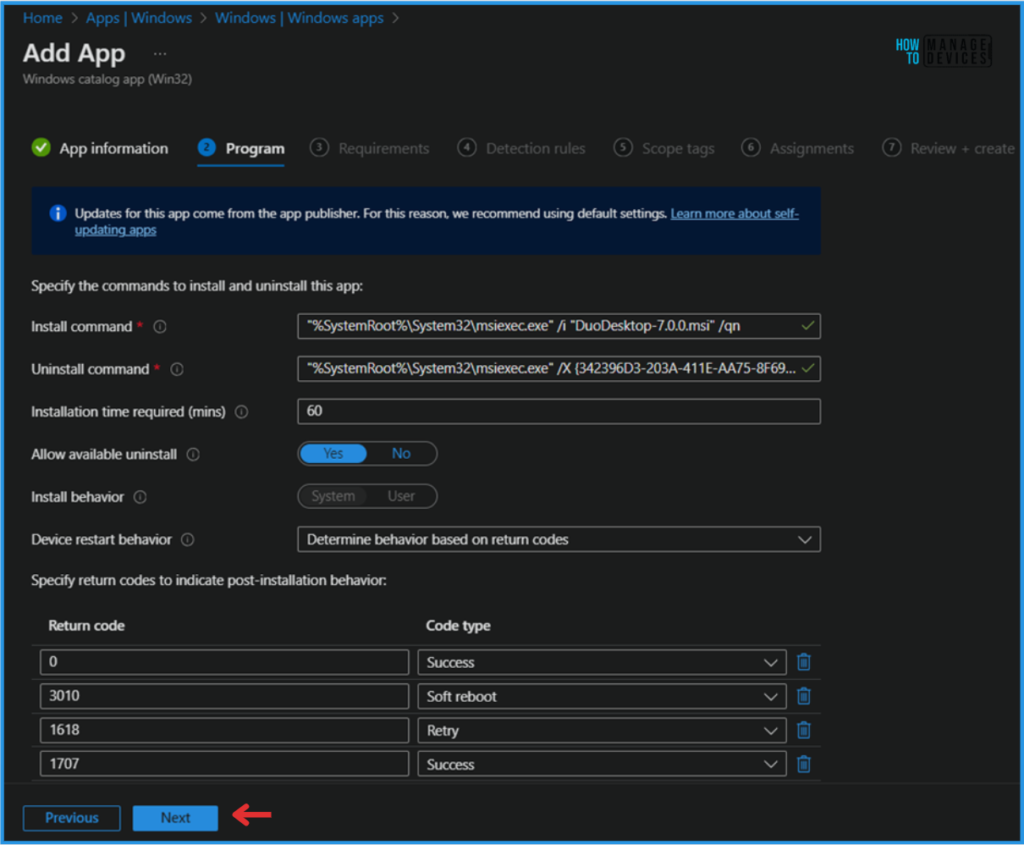Click the info icon beside Uninstall command
The height and width of the screenshot is (845, 1024).
click(177, 370)
